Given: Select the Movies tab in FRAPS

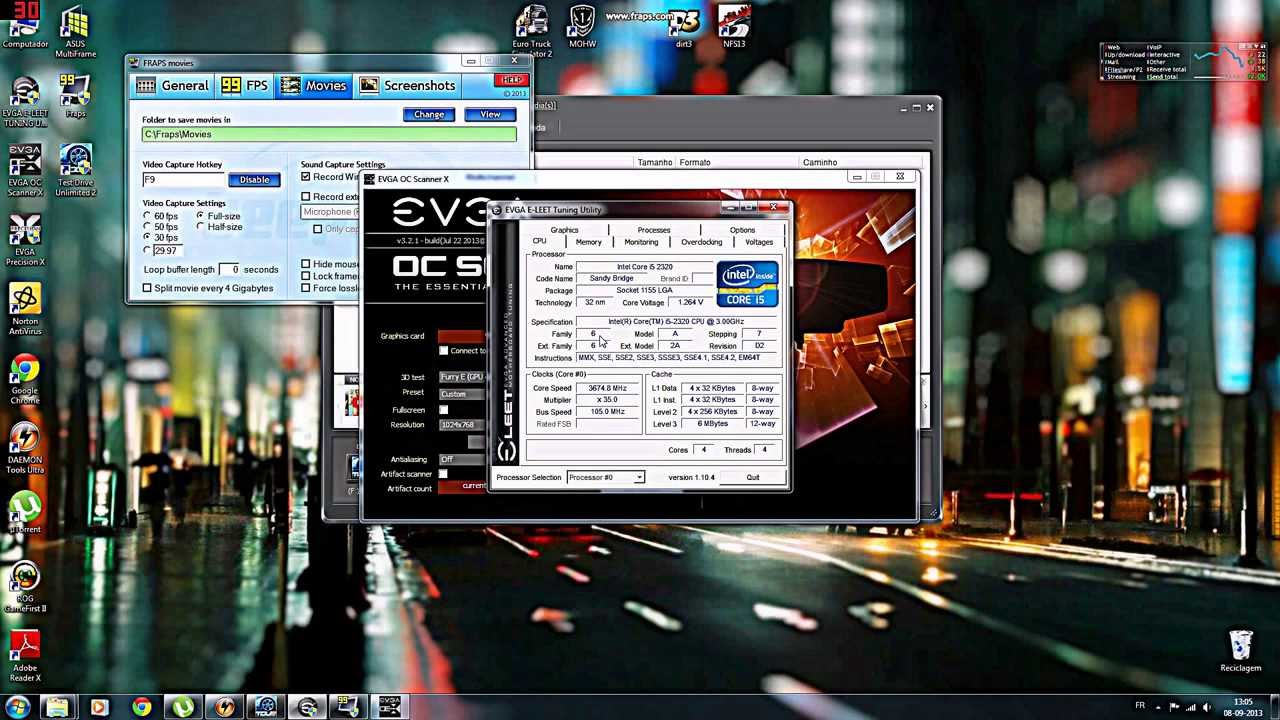Looking at the screenshot, I should (x=314, y=86).
